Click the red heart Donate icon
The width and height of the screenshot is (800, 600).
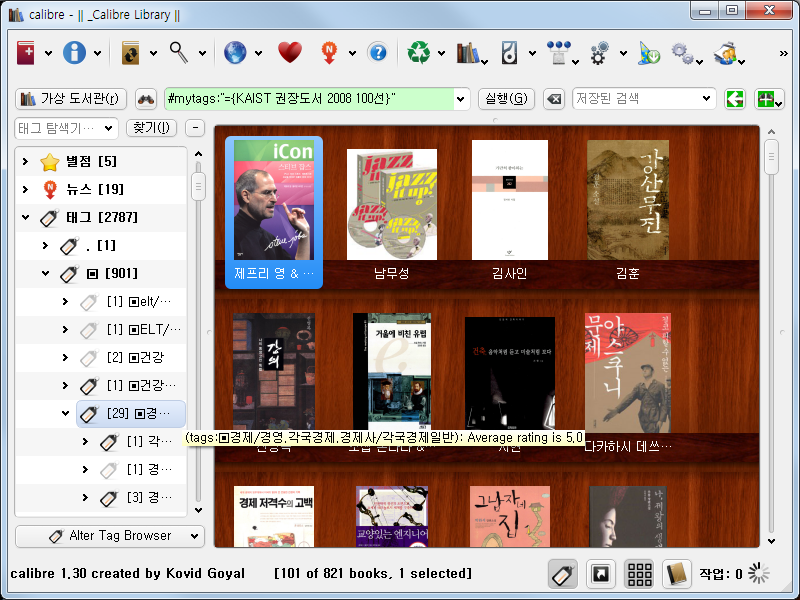coord(290,52)
